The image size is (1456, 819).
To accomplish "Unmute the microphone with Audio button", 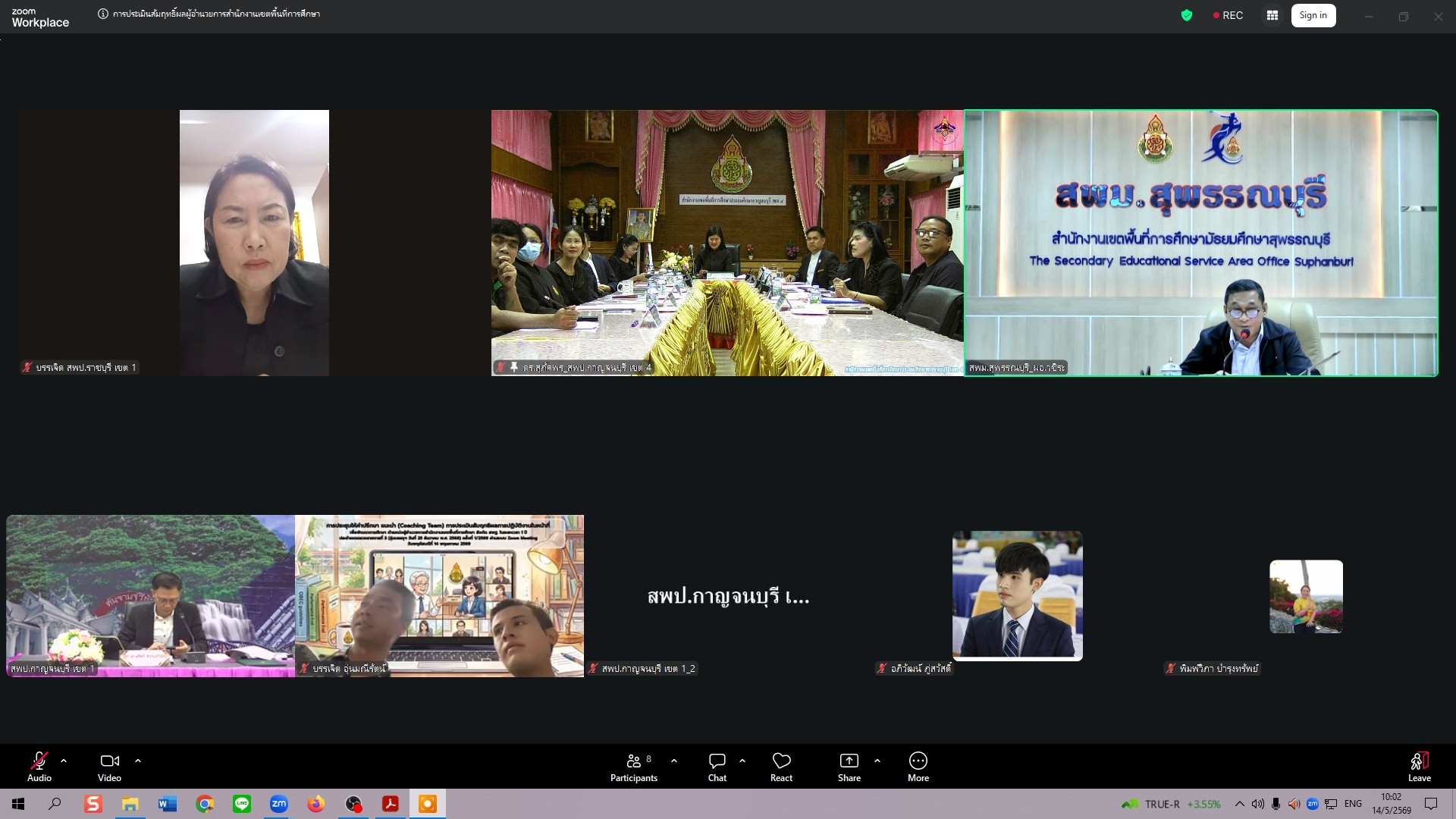I will 39,767.
